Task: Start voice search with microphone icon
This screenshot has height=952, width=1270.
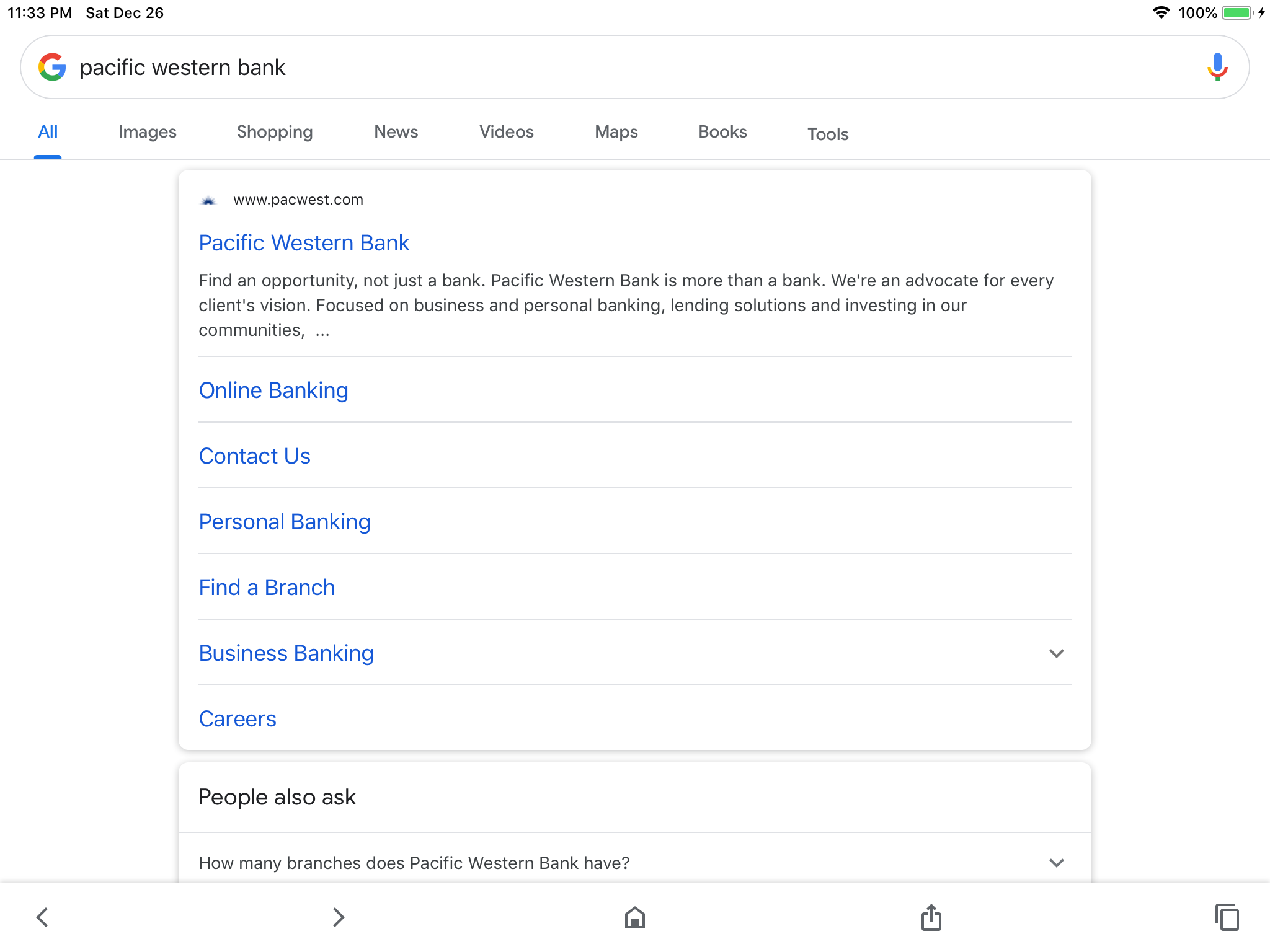Action: click(1217, 67)
